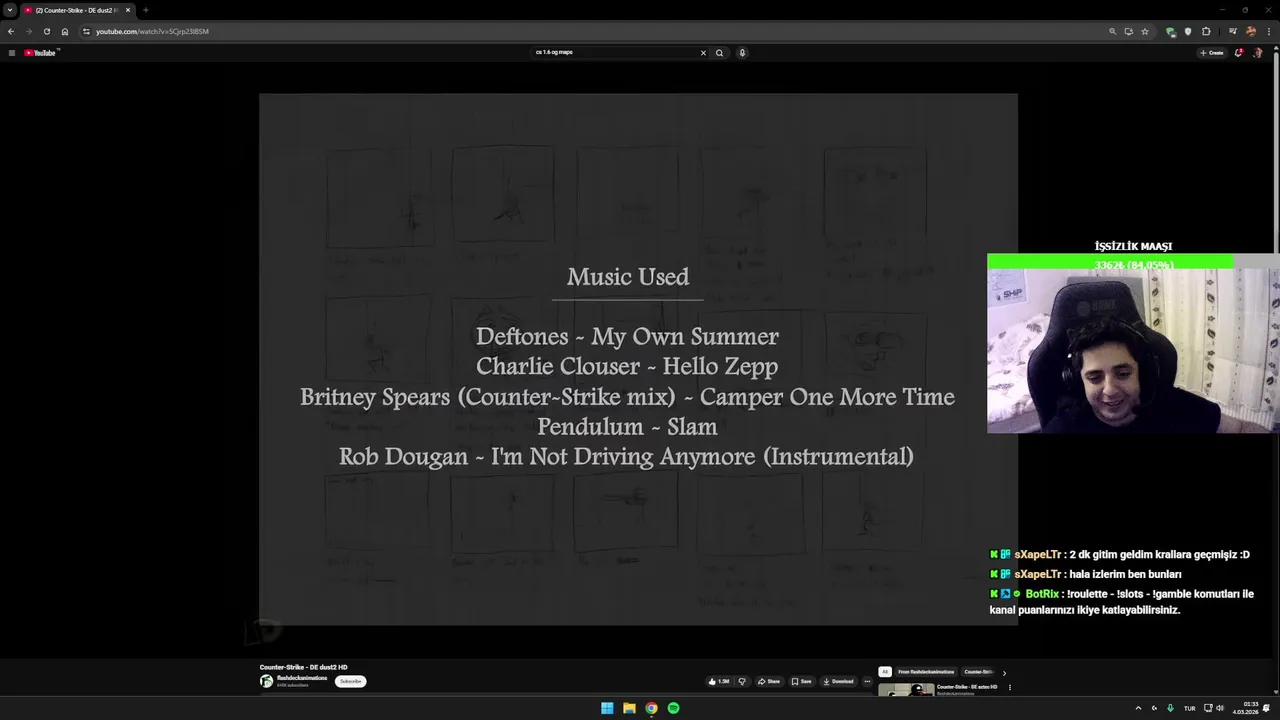Click the Create button

click(x=1211, y=53)
